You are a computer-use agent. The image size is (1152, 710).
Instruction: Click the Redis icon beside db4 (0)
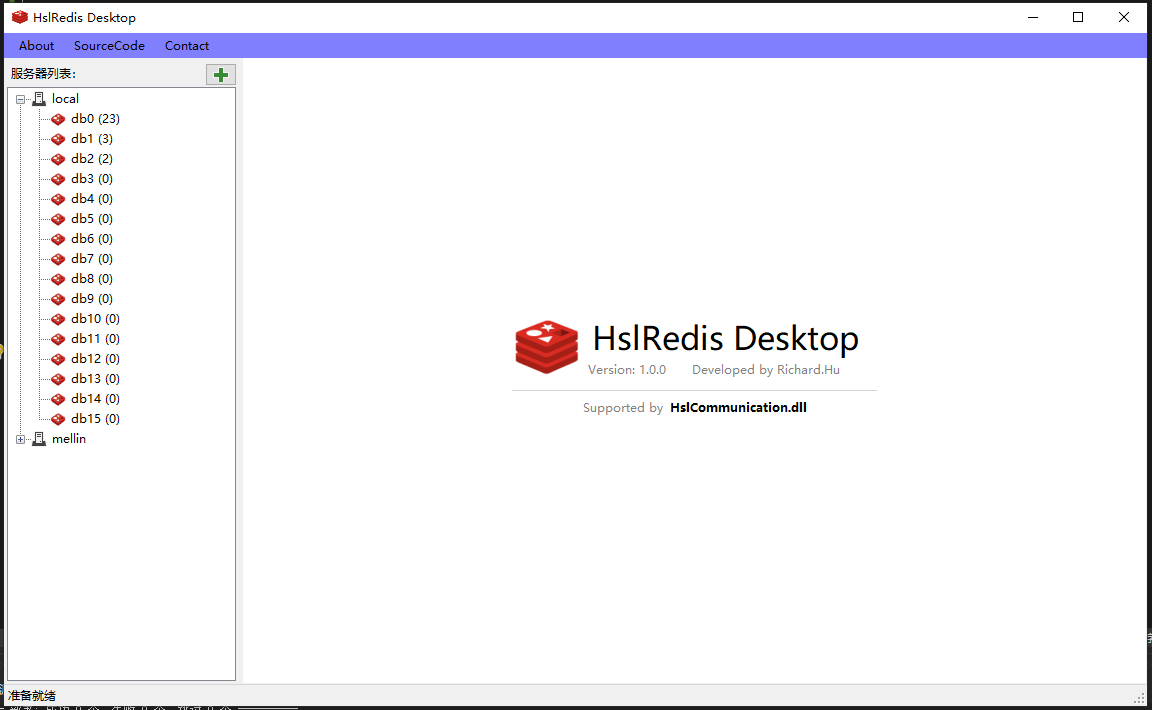pyautogui.click(x=58, y=199)
